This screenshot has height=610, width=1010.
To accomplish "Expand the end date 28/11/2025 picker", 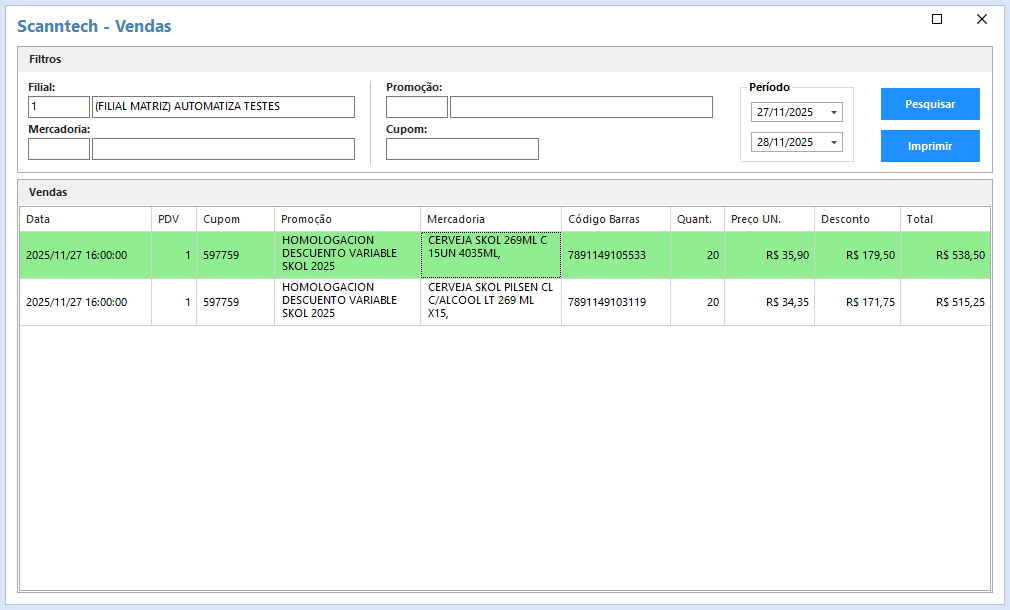I will click(834, 142).
